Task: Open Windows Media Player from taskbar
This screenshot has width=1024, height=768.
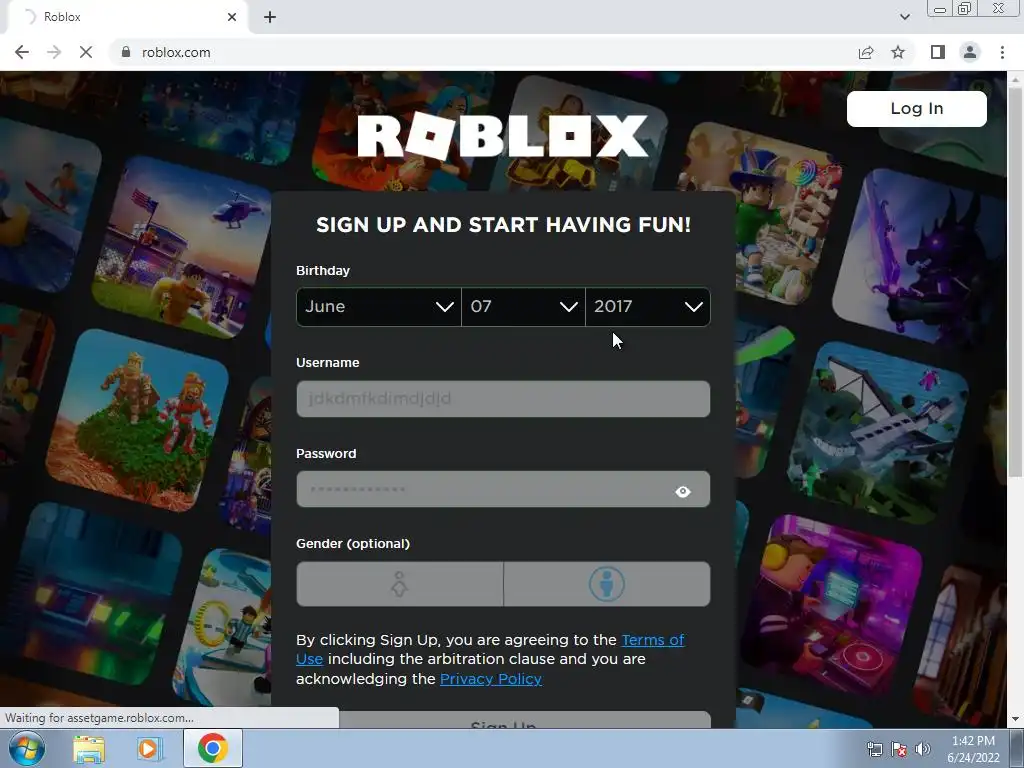Action: [149, 748]
